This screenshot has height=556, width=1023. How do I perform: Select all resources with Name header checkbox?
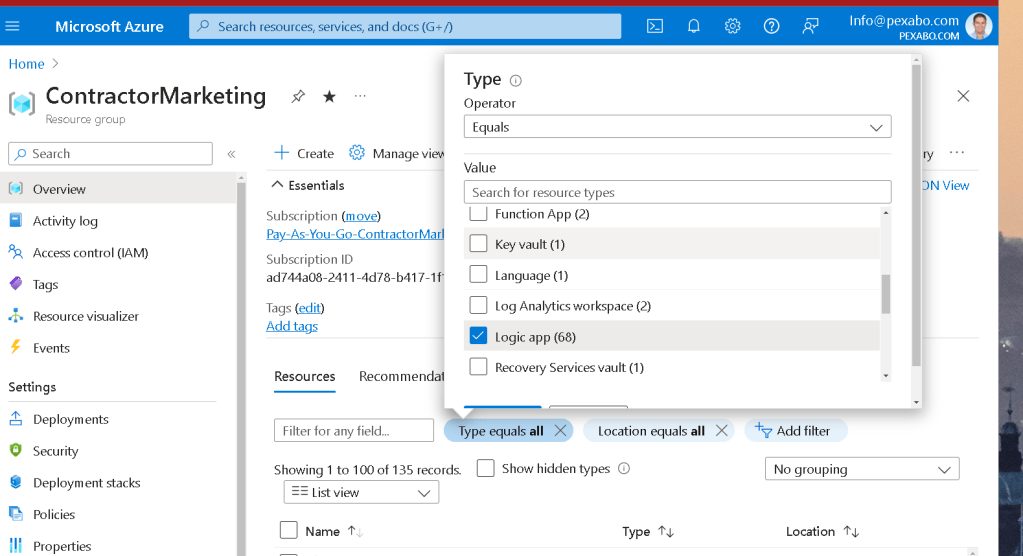coord(288,530)
